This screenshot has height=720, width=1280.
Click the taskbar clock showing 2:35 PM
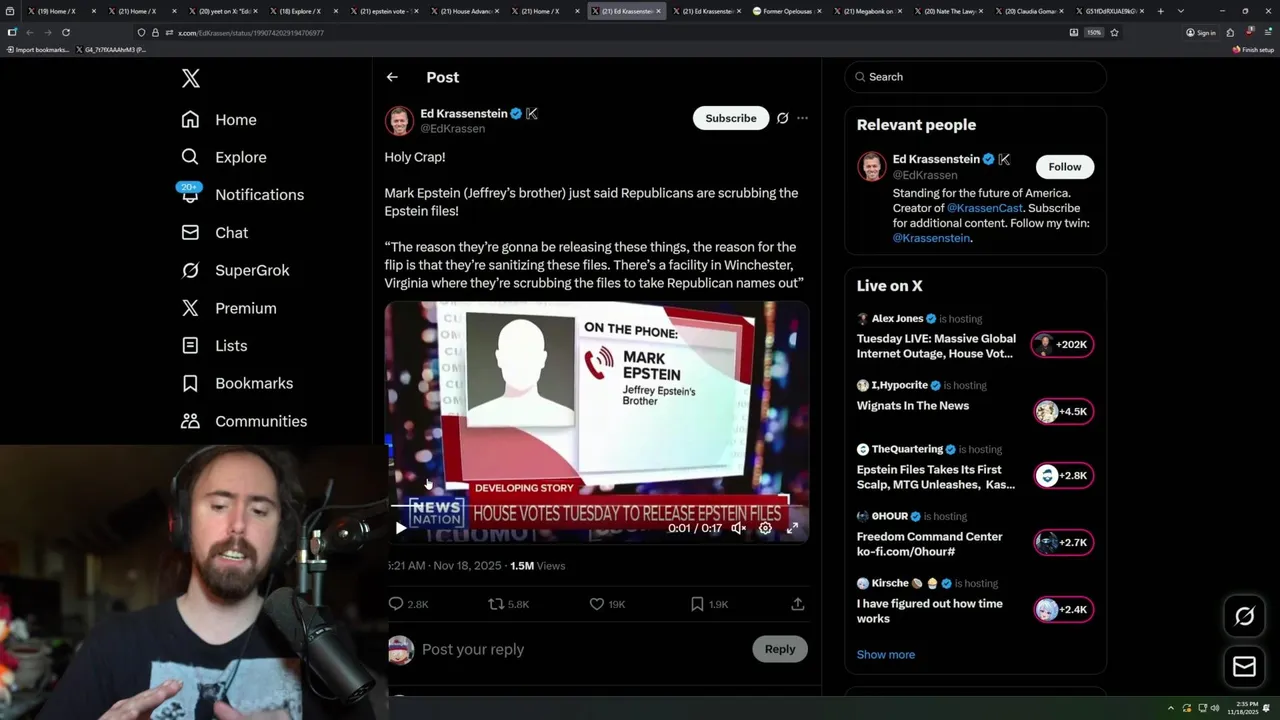pos(1244,708)
